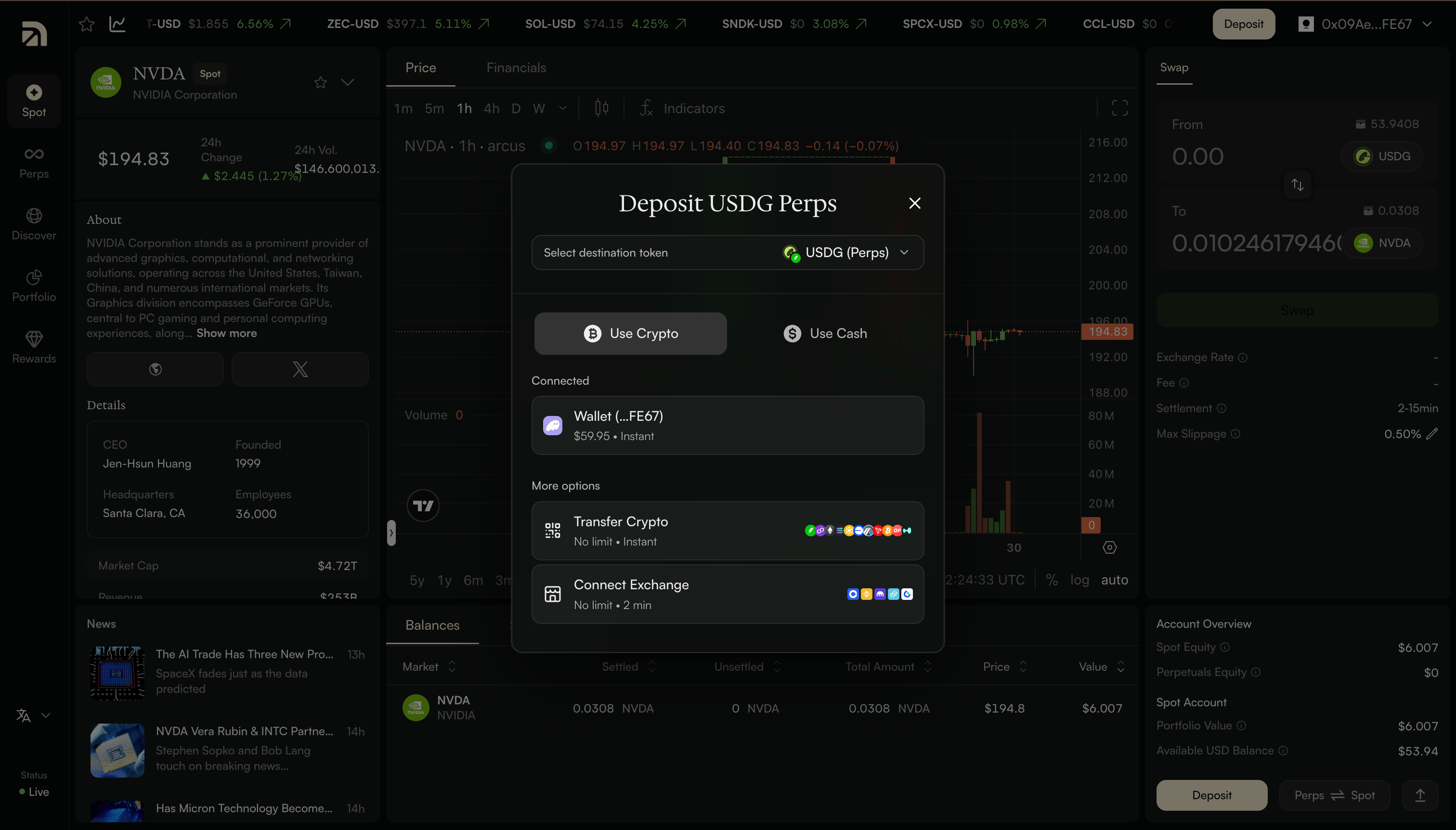
Task: Open AI Trade news article thumbnail
Action: (x=117, y=673)
